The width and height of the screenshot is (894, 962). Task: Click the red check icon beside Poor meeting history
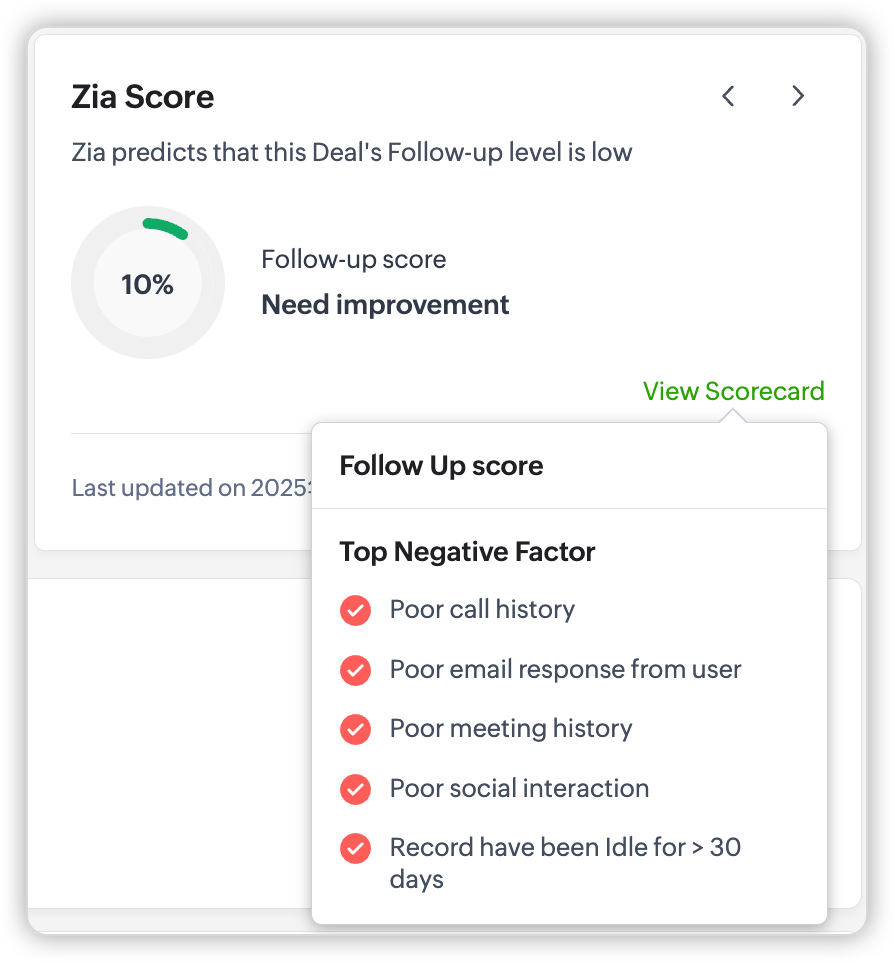[x=355, y=729]
